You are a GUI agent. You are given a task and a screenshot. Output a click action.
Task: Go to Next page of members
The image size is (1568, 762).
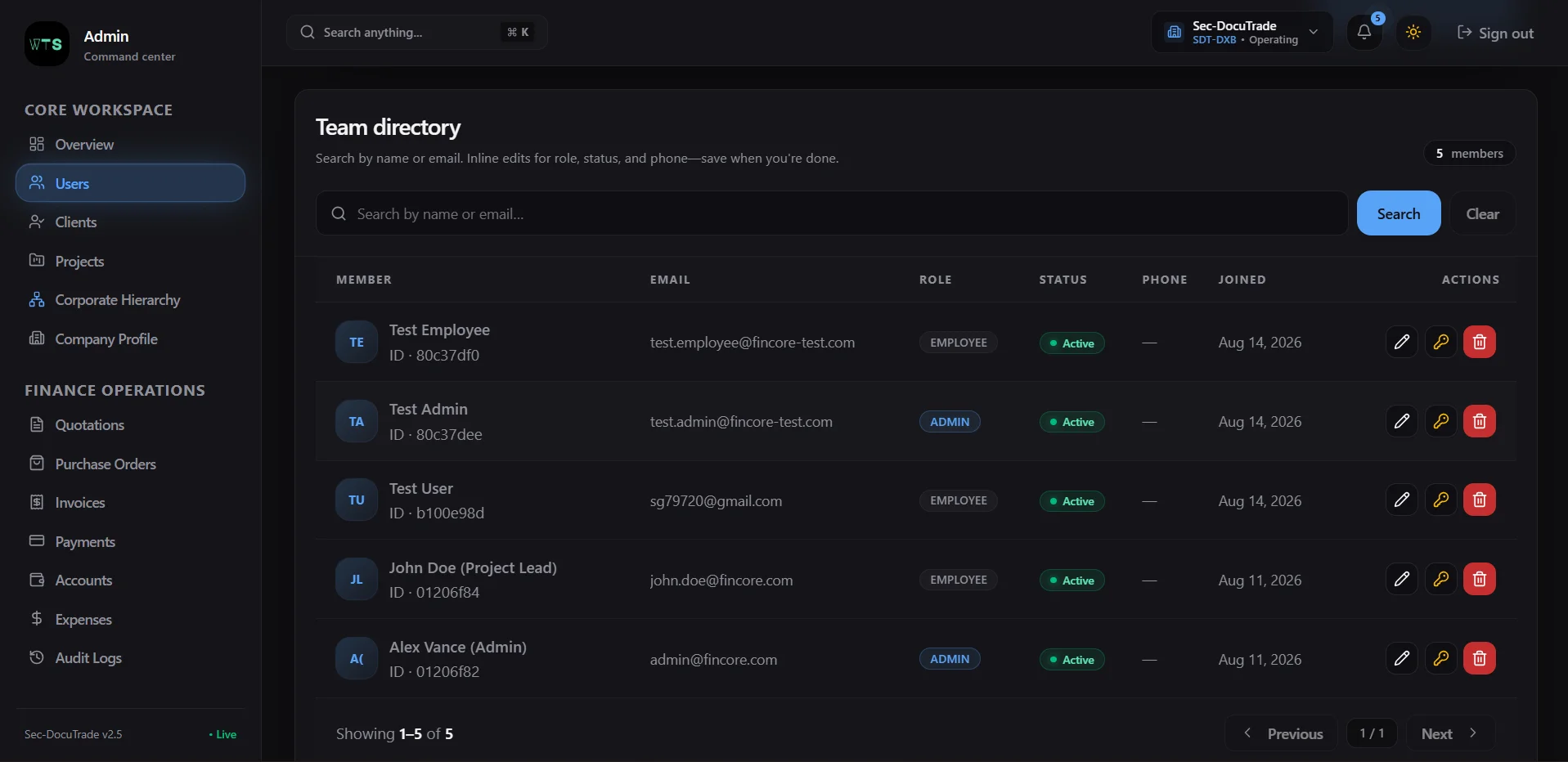pos(1450,733)
